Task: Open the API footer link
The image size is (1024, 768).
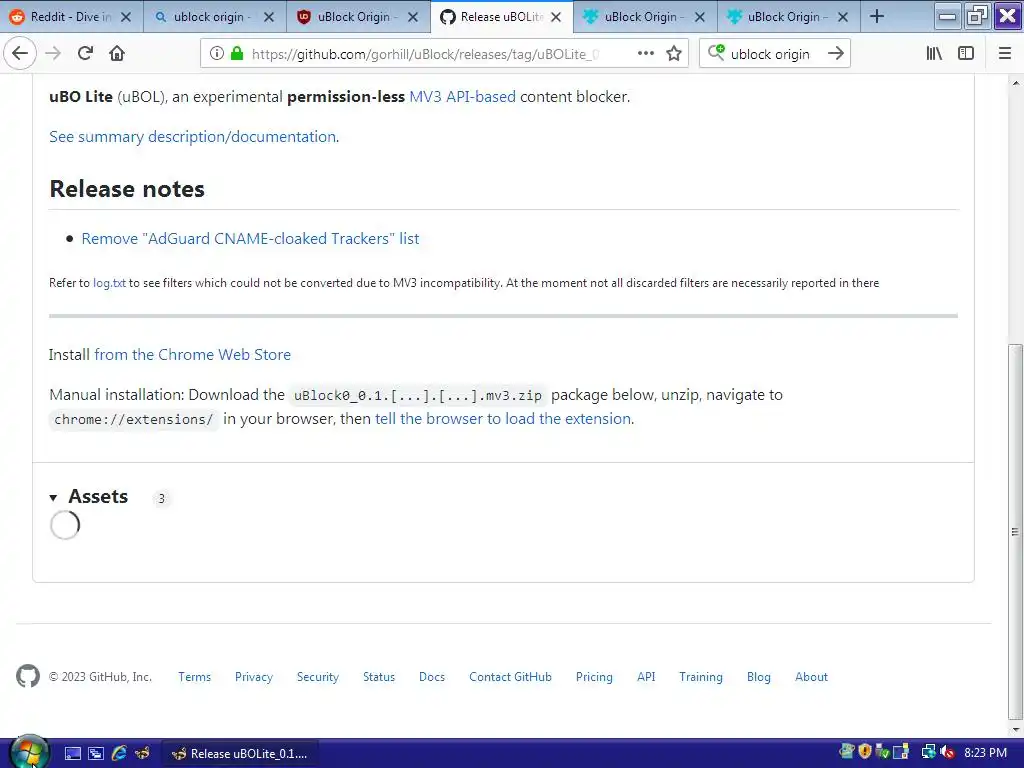Action: click(x=646, y=677)
